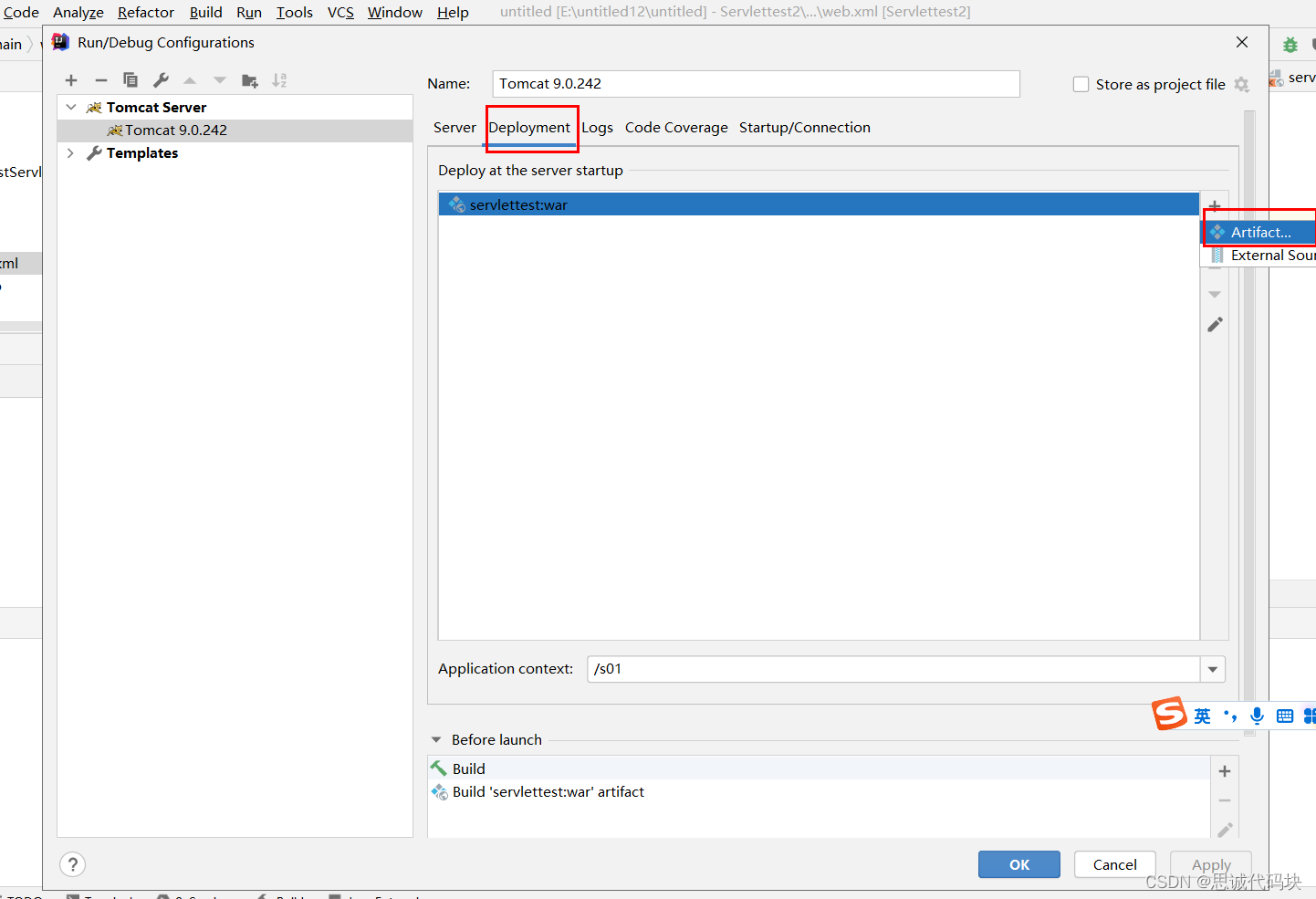Toggle Sogou voice input microphone
The image size is (1316, 899).
(1257, 716)
